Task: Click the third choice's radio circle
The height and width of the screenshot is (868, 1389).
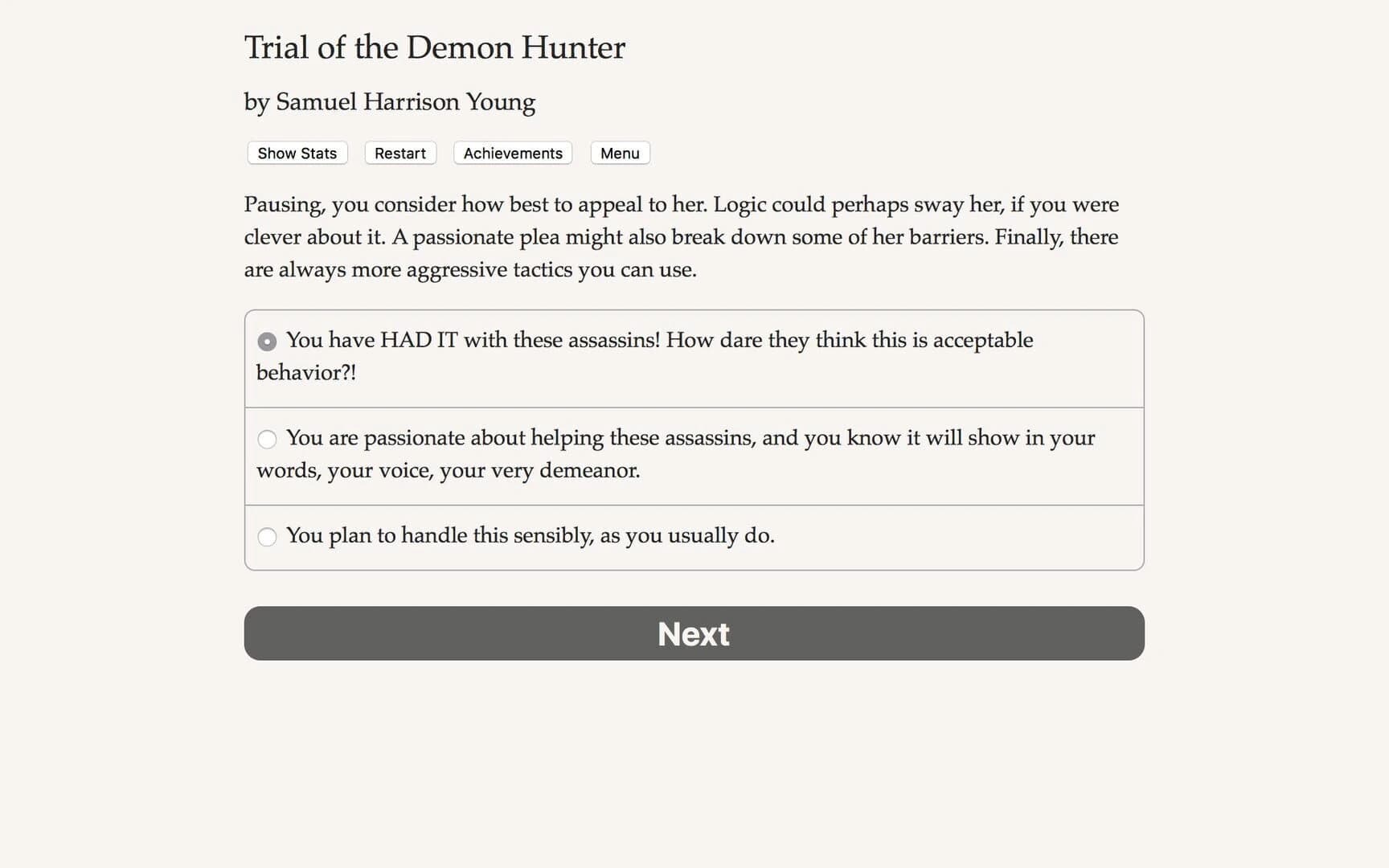Action: point(267,536)
